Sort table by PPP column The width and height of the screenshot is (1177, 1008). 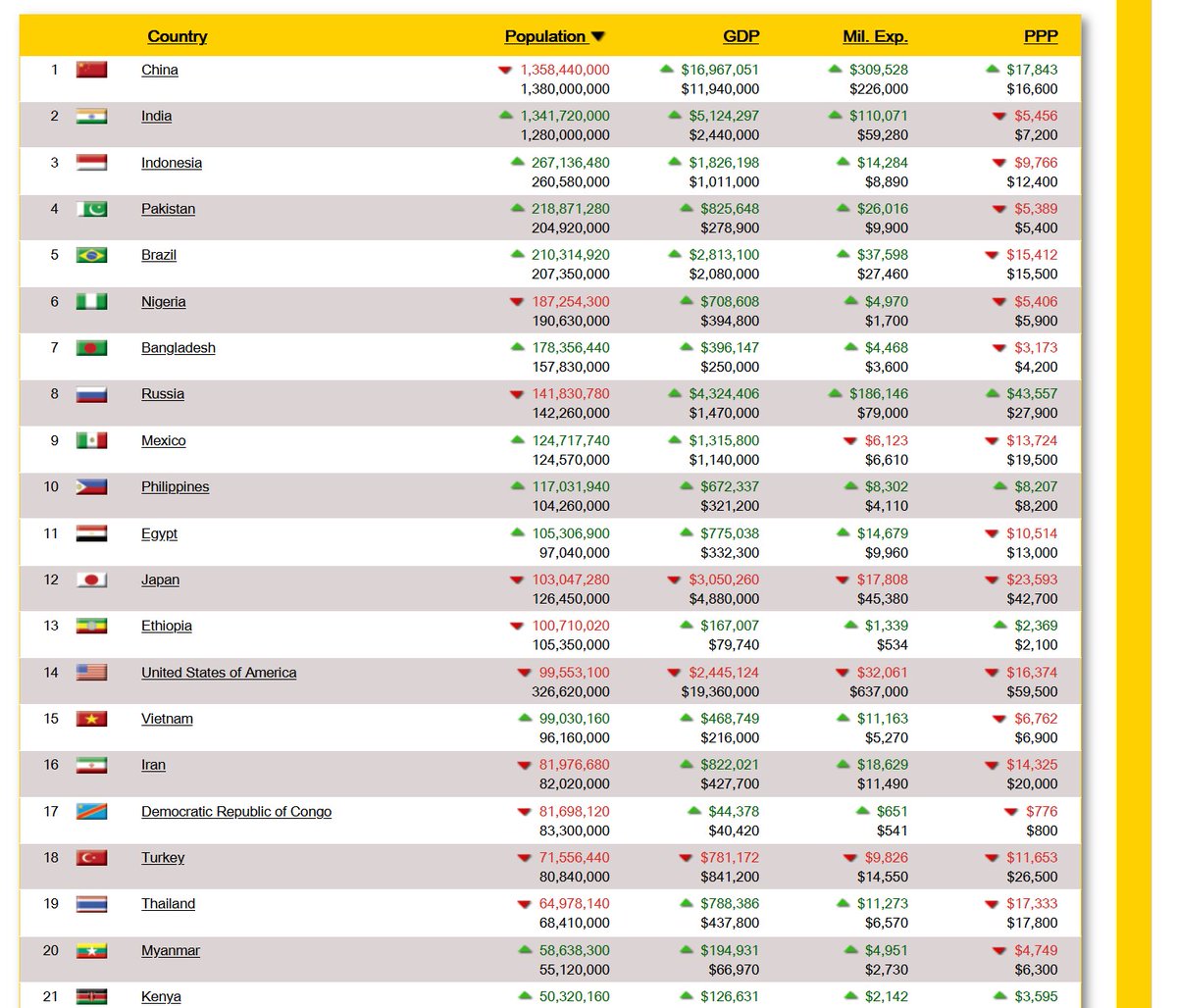click(x=1041, y=36)
